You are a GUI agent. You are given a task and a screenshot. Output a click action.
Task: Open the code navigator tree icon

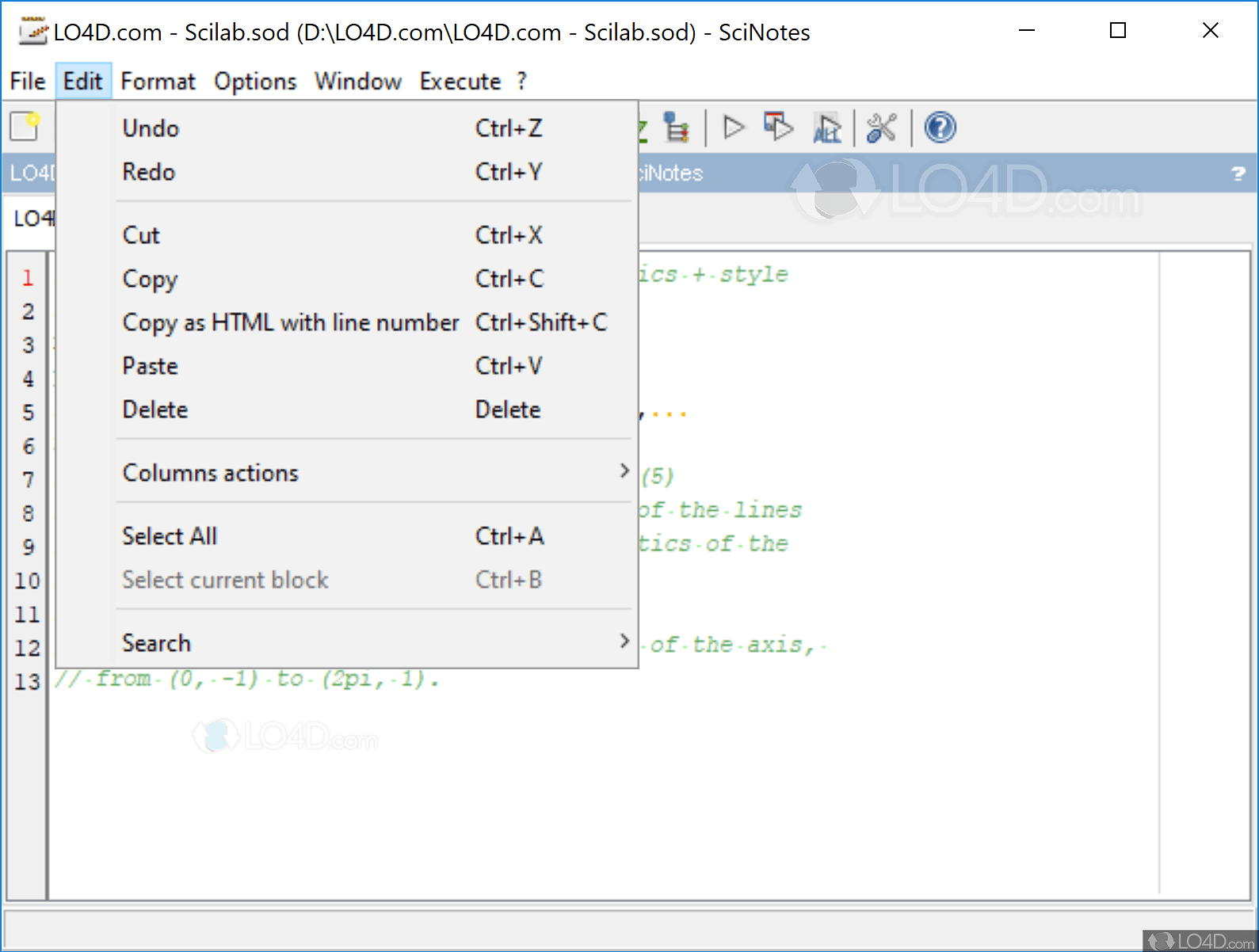point(676,128)
